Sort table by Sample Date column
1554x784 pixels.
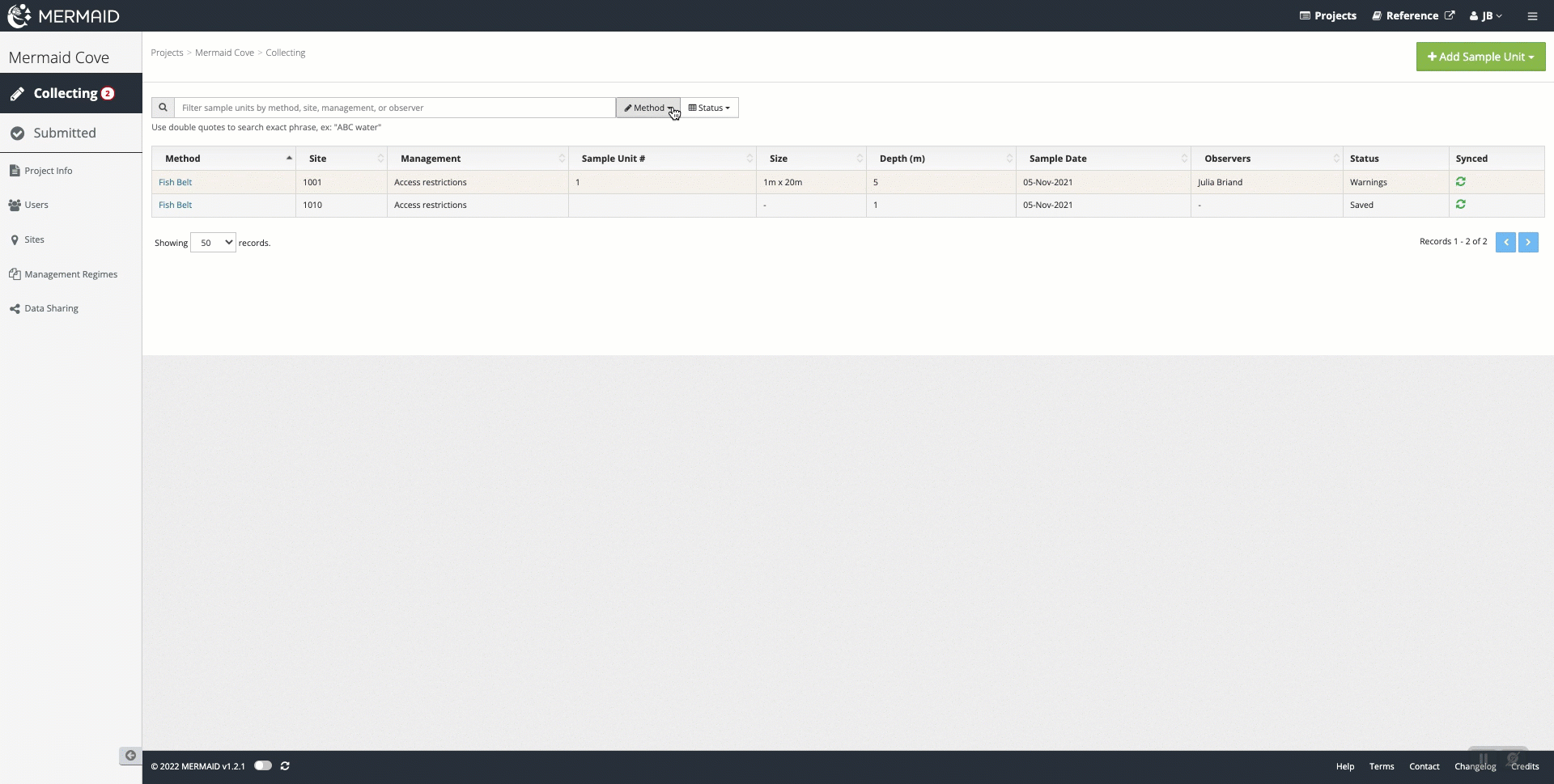[x=1058, y=159]
